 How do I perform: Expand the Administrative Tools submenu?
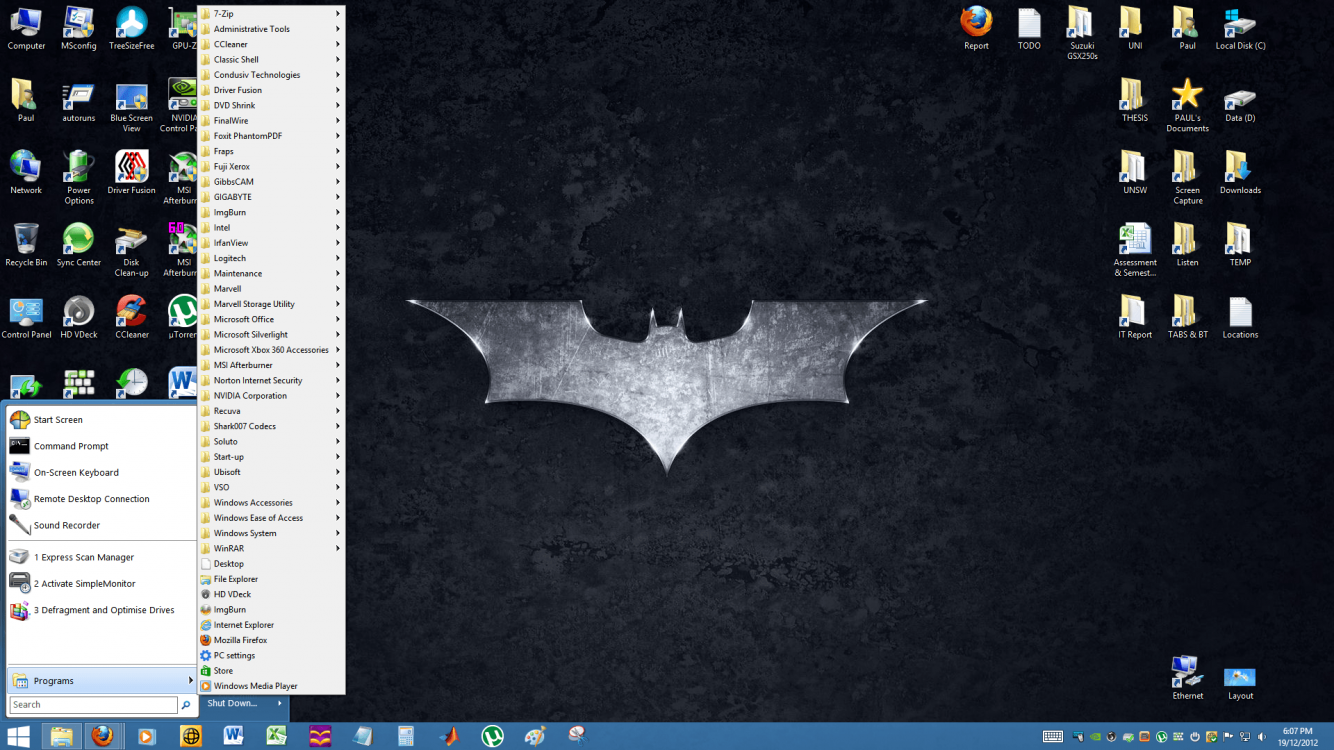pos(272,29)
